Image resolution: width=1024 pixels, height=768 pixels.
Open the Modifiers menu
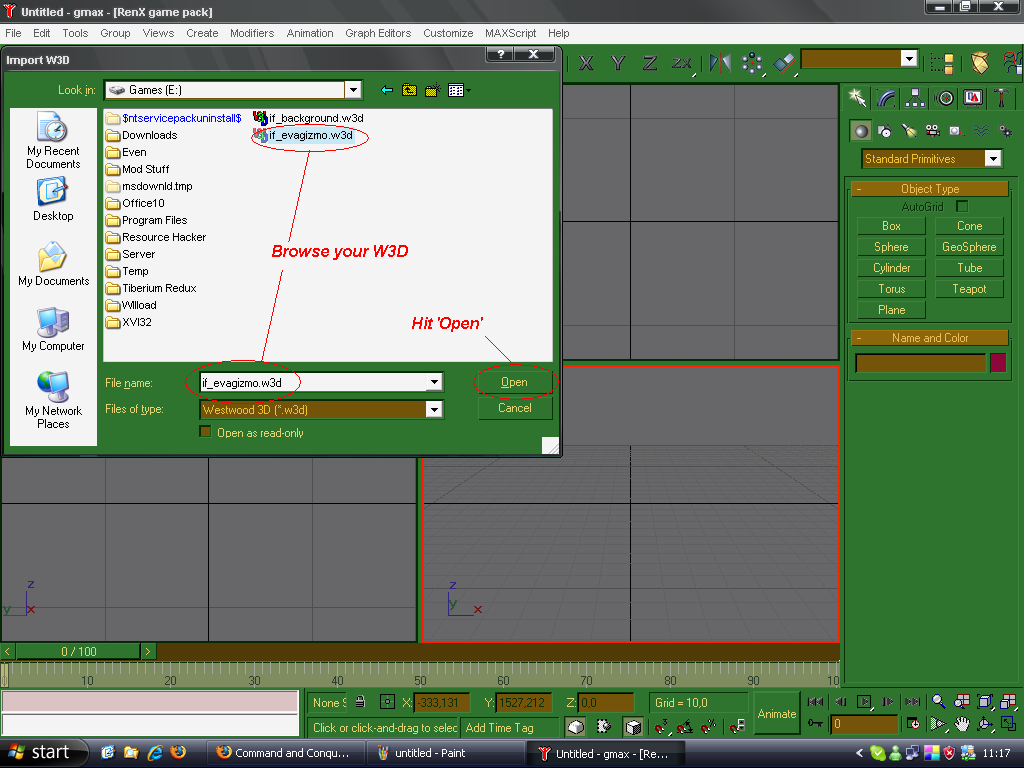[x=252, y=33]
